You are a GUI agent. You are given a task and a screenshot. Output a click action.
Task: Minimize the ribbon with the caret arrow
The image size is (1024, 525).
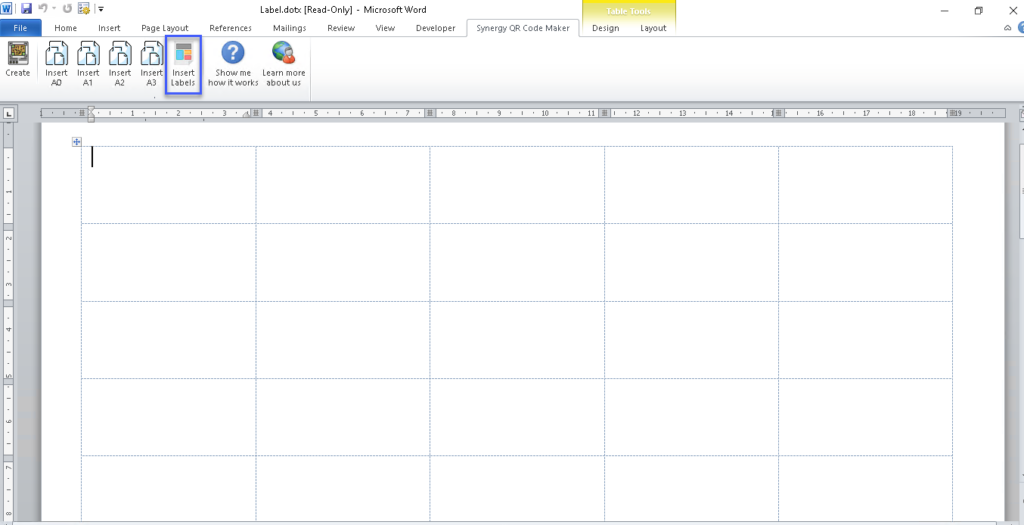[x=1007, y=29]
